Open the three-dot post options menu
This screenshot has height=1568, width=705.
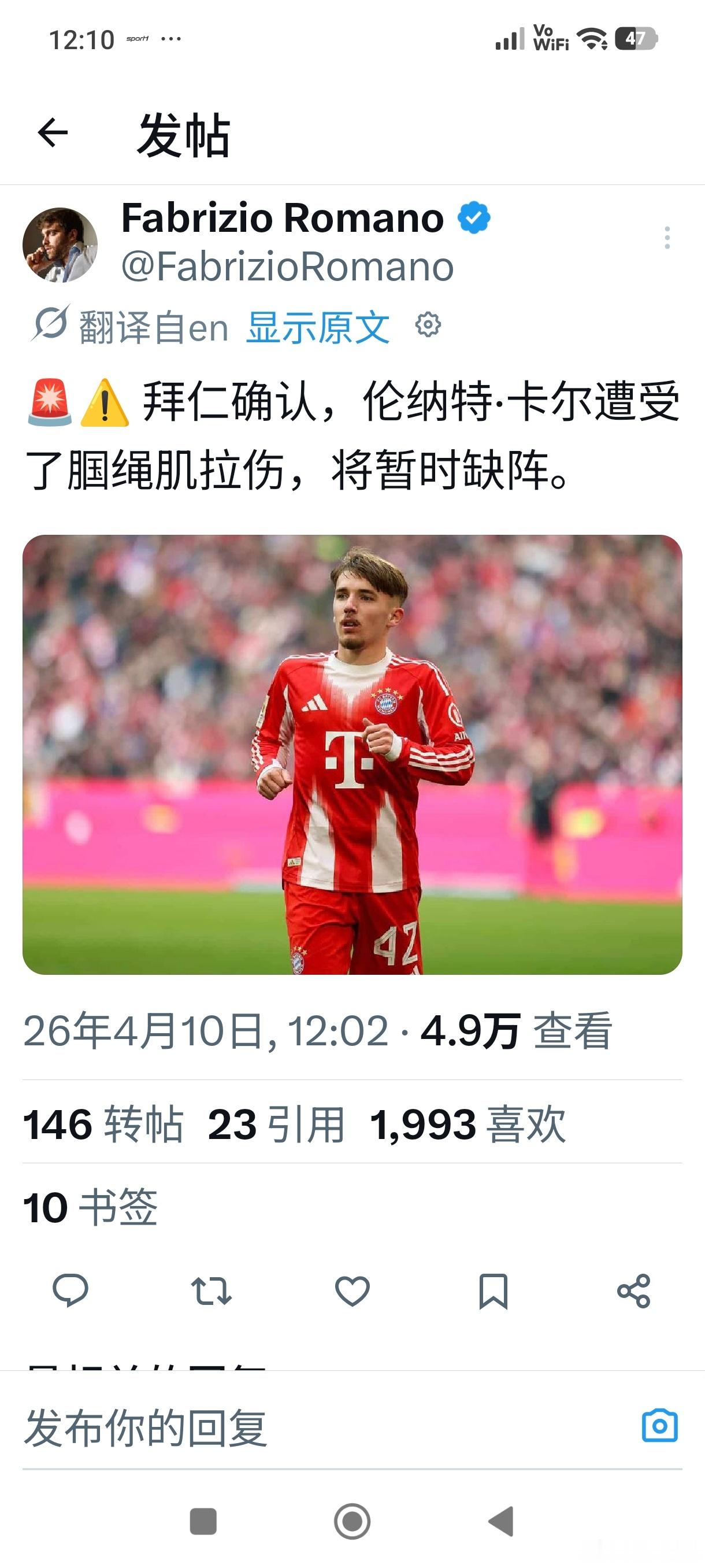667,238
